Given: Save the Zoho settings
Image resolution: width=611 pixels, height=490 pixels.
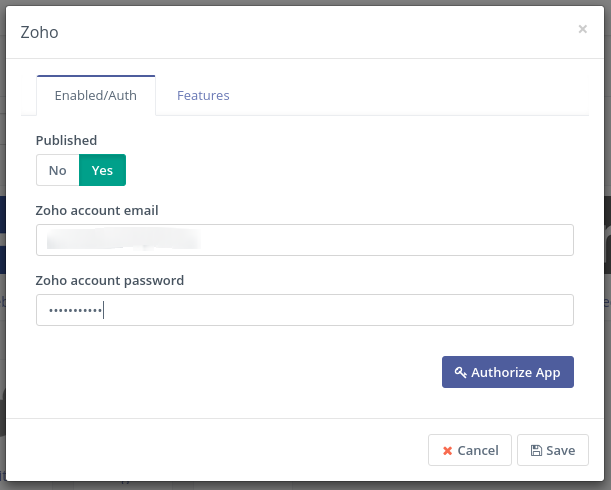Looking at the screenshot, I should click(x=553, y=450).
